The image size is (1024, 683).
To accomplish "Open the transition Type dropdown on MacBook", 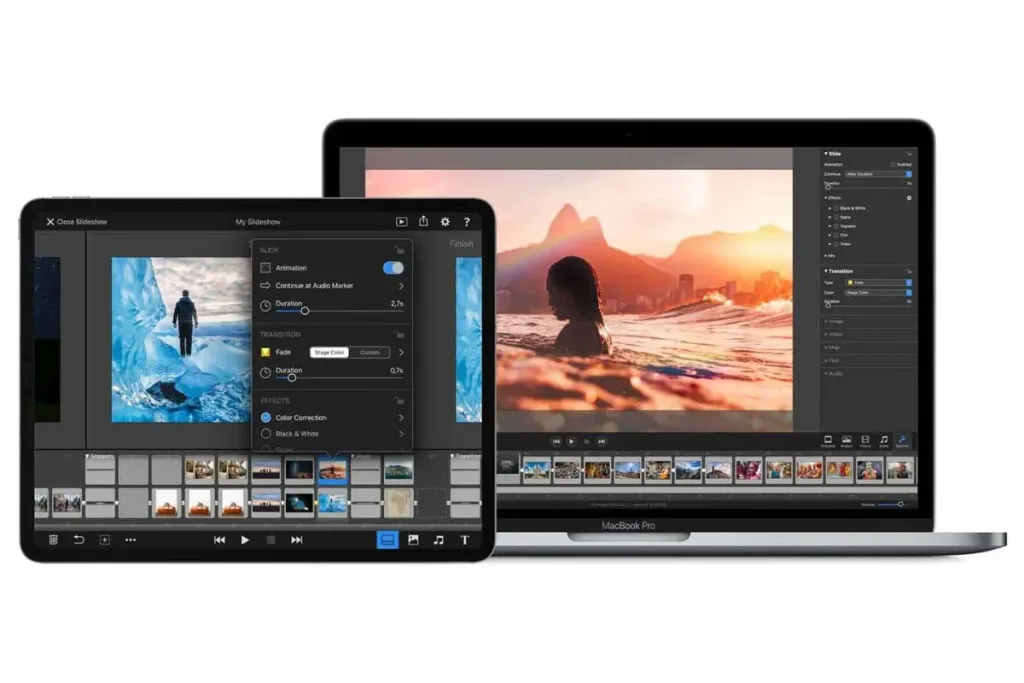I will 878,283.
